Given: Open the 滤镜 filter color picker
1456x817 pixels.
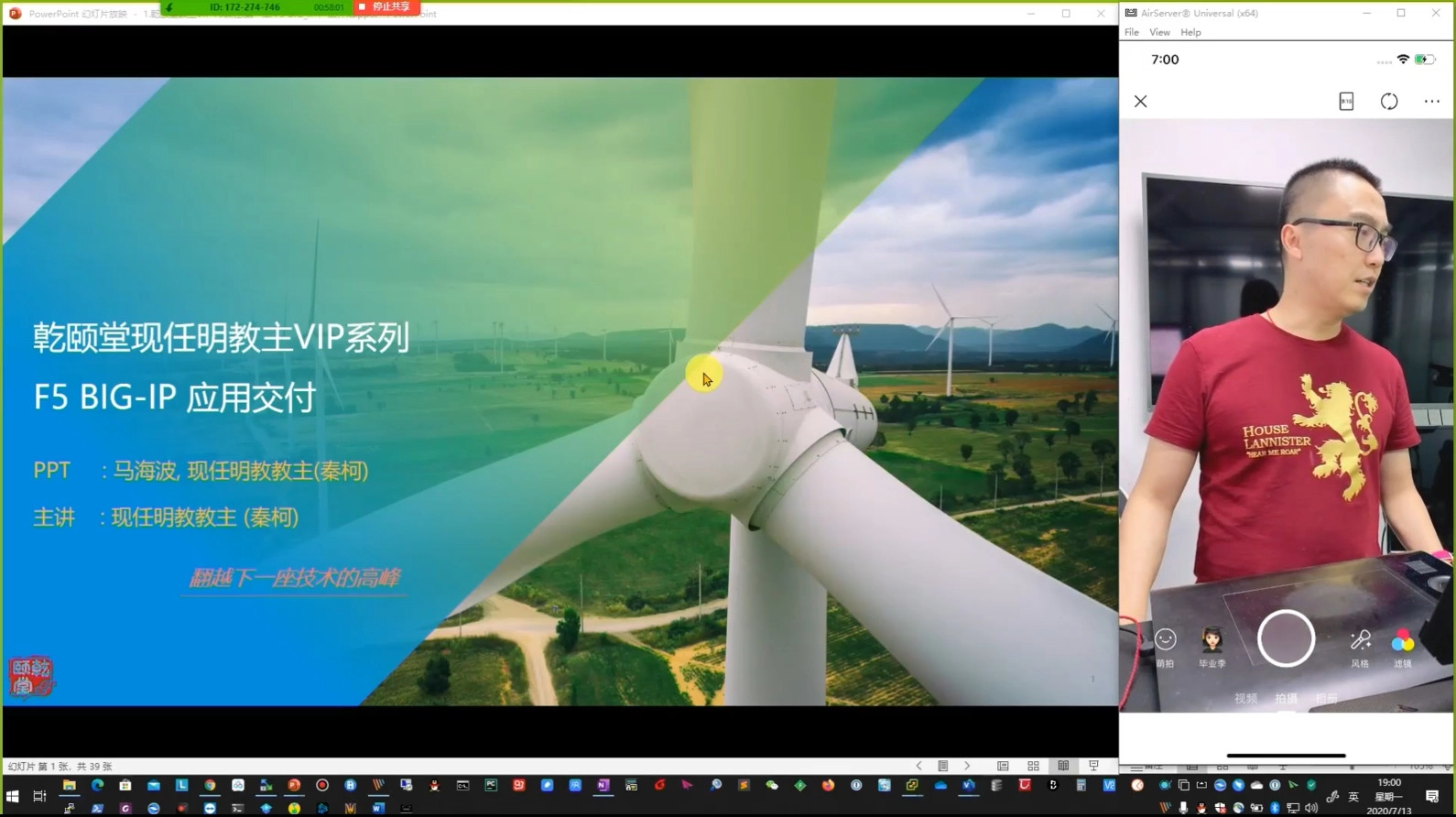Looking at the screenshot, I should pos(1402,641).
